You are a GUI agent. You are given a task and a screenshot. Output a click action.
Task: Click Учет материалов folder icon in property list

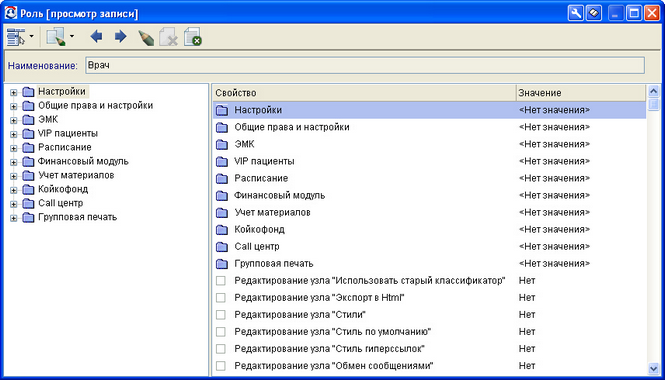222,212
